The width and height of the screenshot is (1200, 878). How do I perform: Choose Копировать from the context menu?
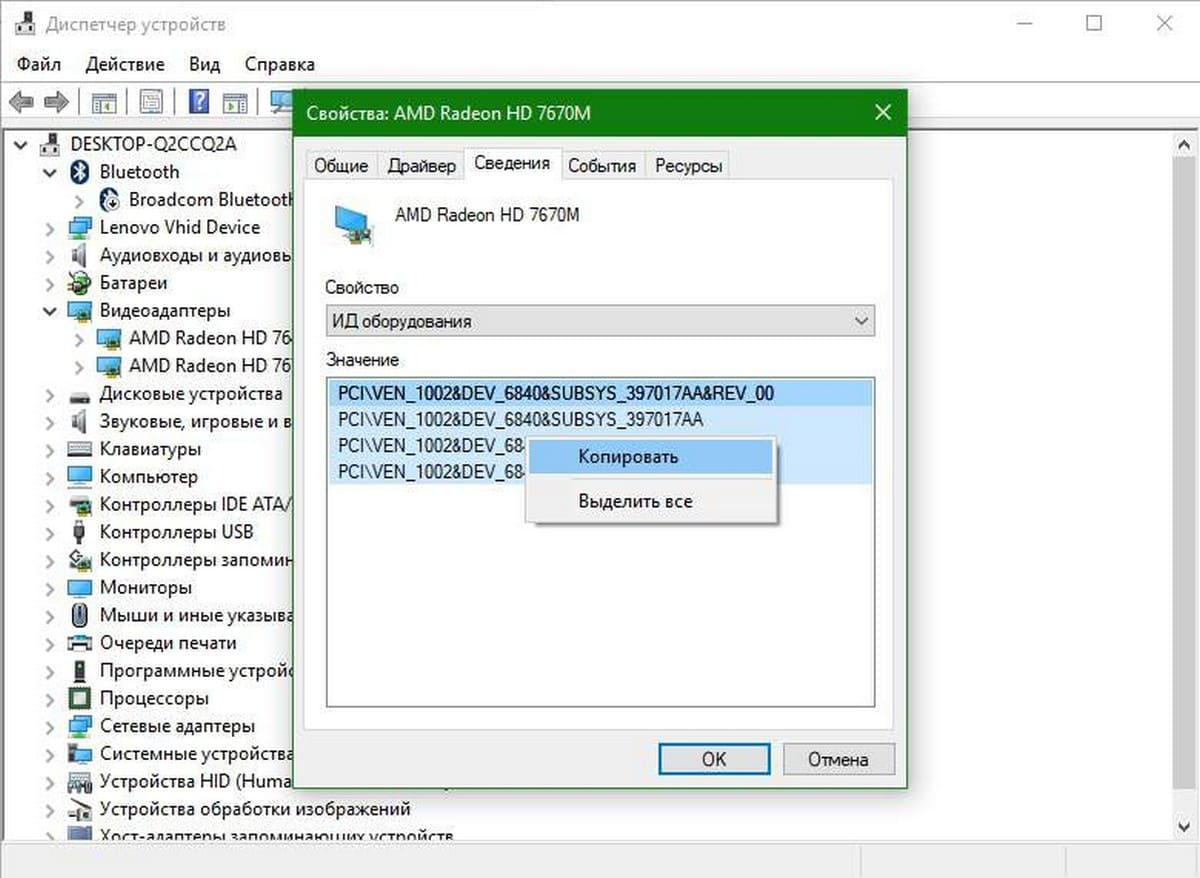(628, 457)
